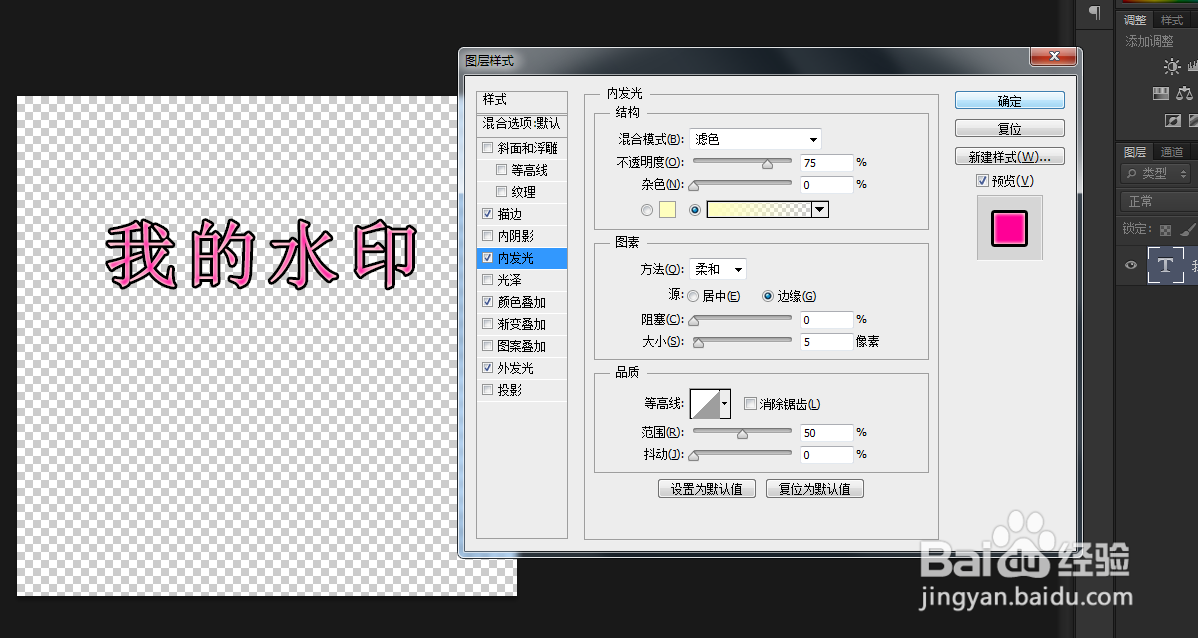Turn off the 颜色叠加 checkbox

point(487,302)
